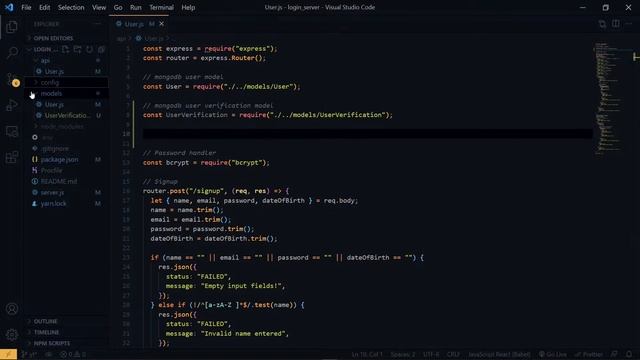Click errors and warnings count in status bar
The height and width of the screenshot is (360, 640).
(73, 354)
